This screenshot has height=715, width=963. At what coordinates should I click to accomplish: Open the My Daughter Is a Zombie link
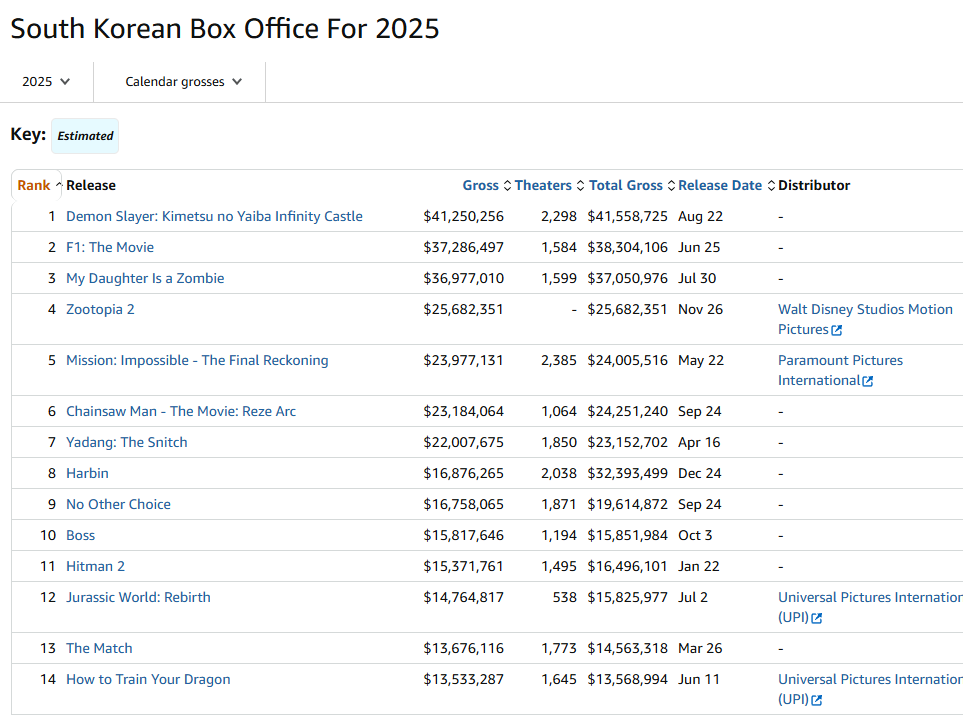[145, 278]
